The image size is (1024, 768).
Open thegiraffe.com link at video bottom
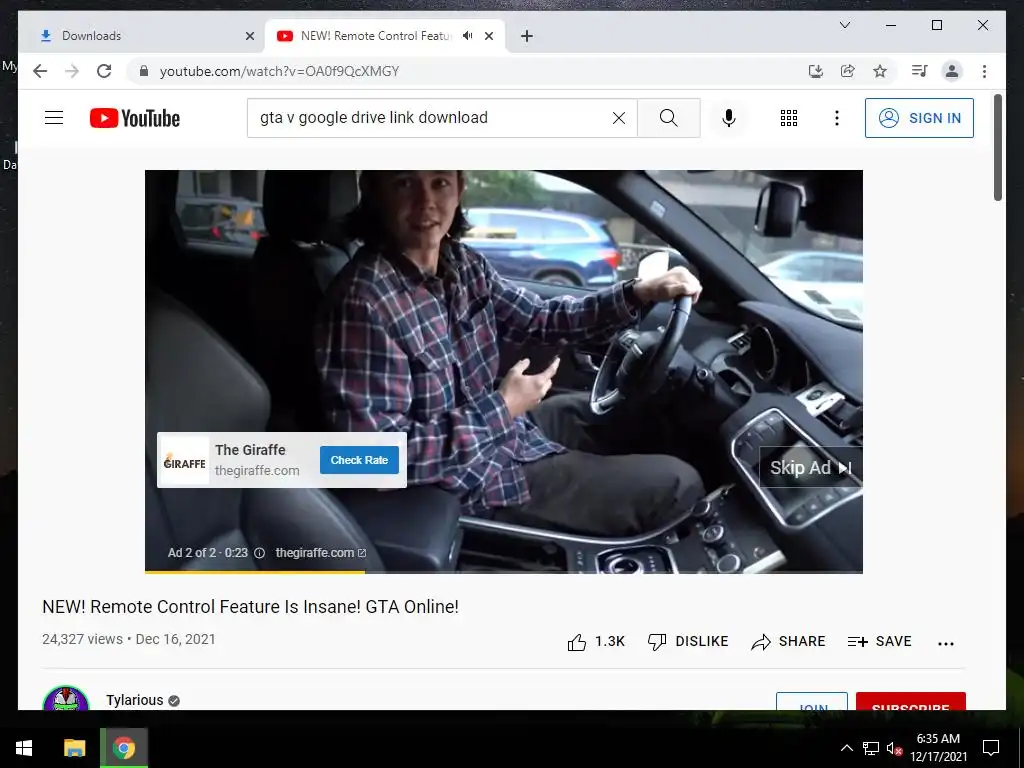(321, 552)
